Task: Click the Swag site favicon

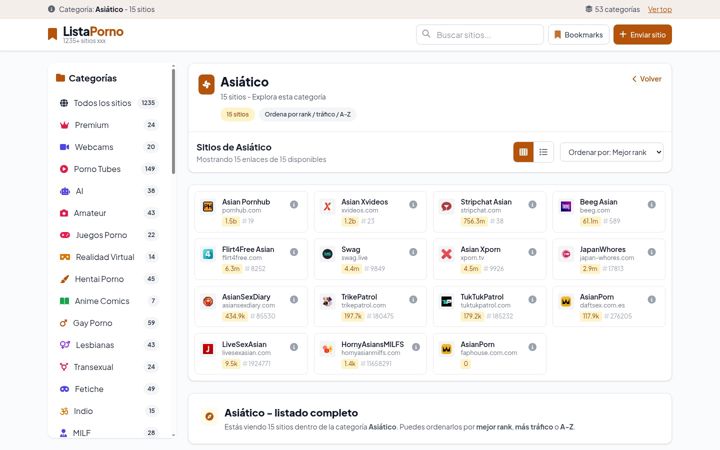Action: click(x=327, y=254)
